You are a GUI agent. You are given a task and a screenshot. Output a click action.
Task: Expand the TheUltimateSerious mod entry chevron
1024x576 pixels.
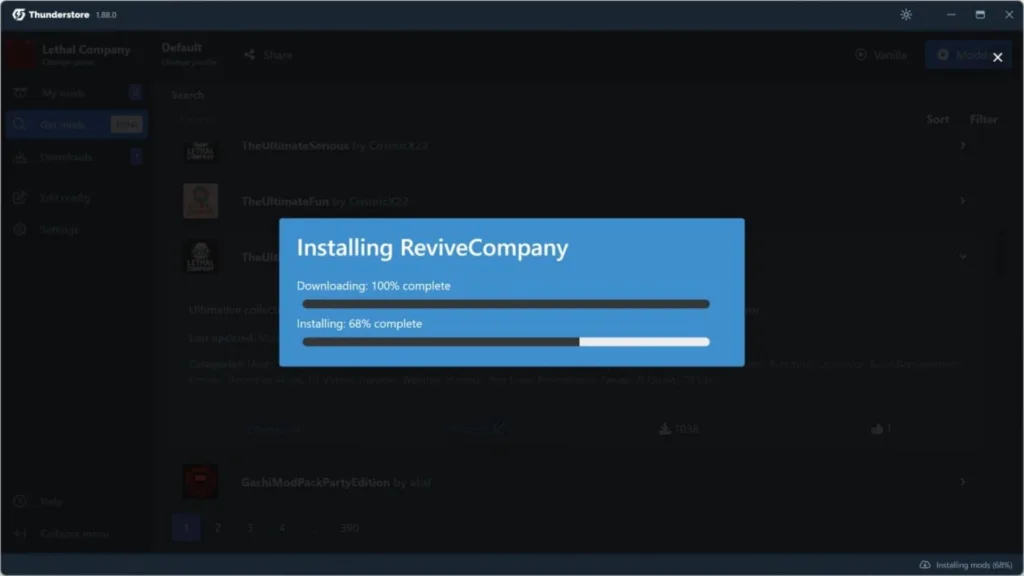(x=963, y=146)
